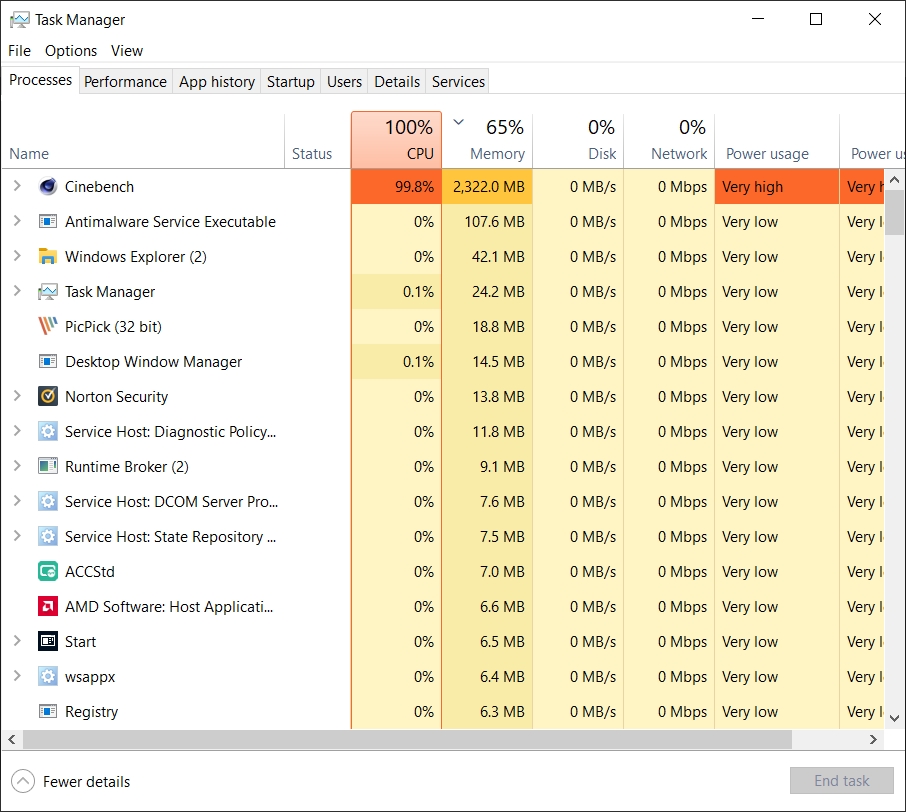The height and width of the screenshot is (812, 906).
Task: Expand the wsappx process group
Action: [17, 676]
